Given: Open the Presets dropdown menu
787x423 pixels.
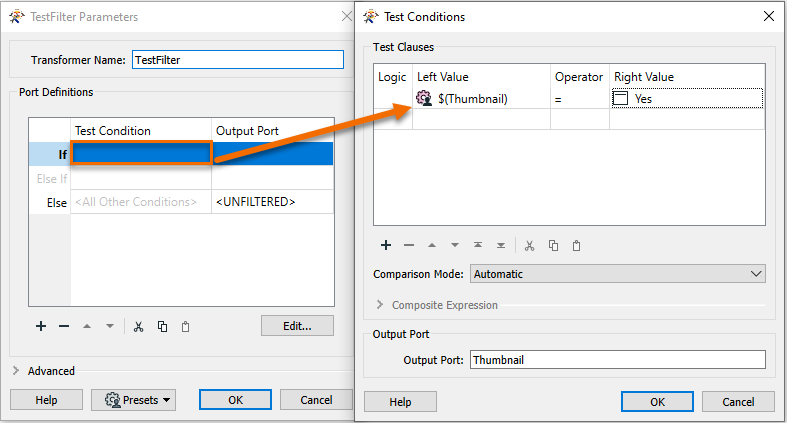Looking at the screenshot, I should pyautogui.click(x=134, y=400).
